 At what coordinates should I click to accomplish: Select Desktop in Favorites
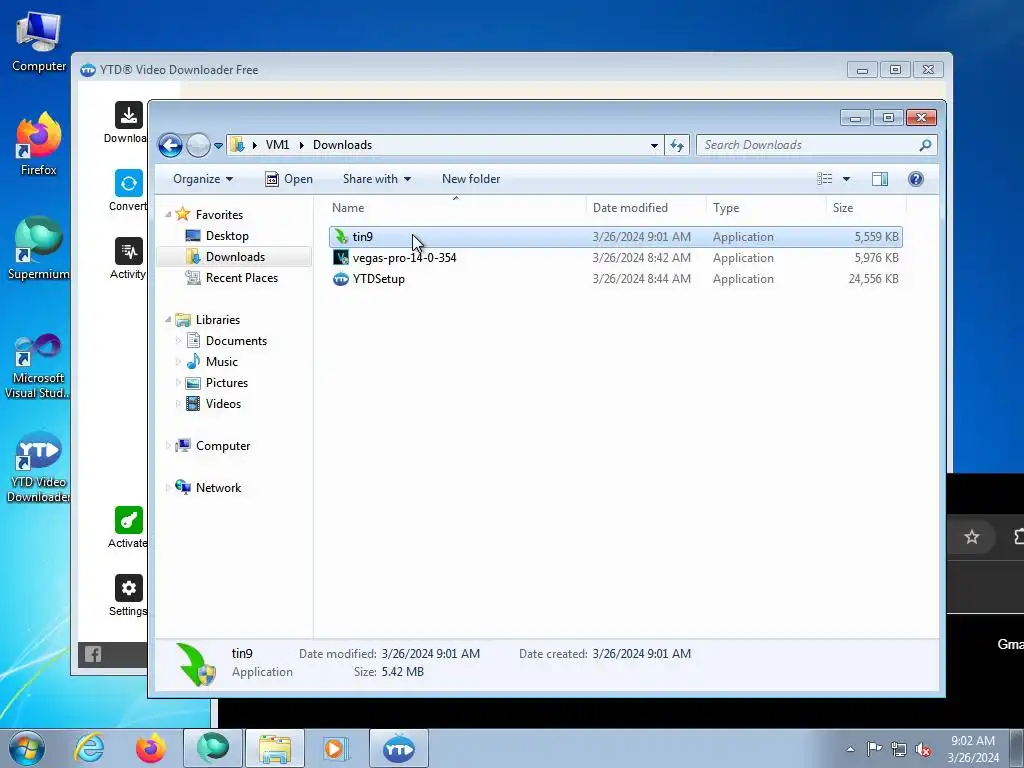[x=227, y=236]
